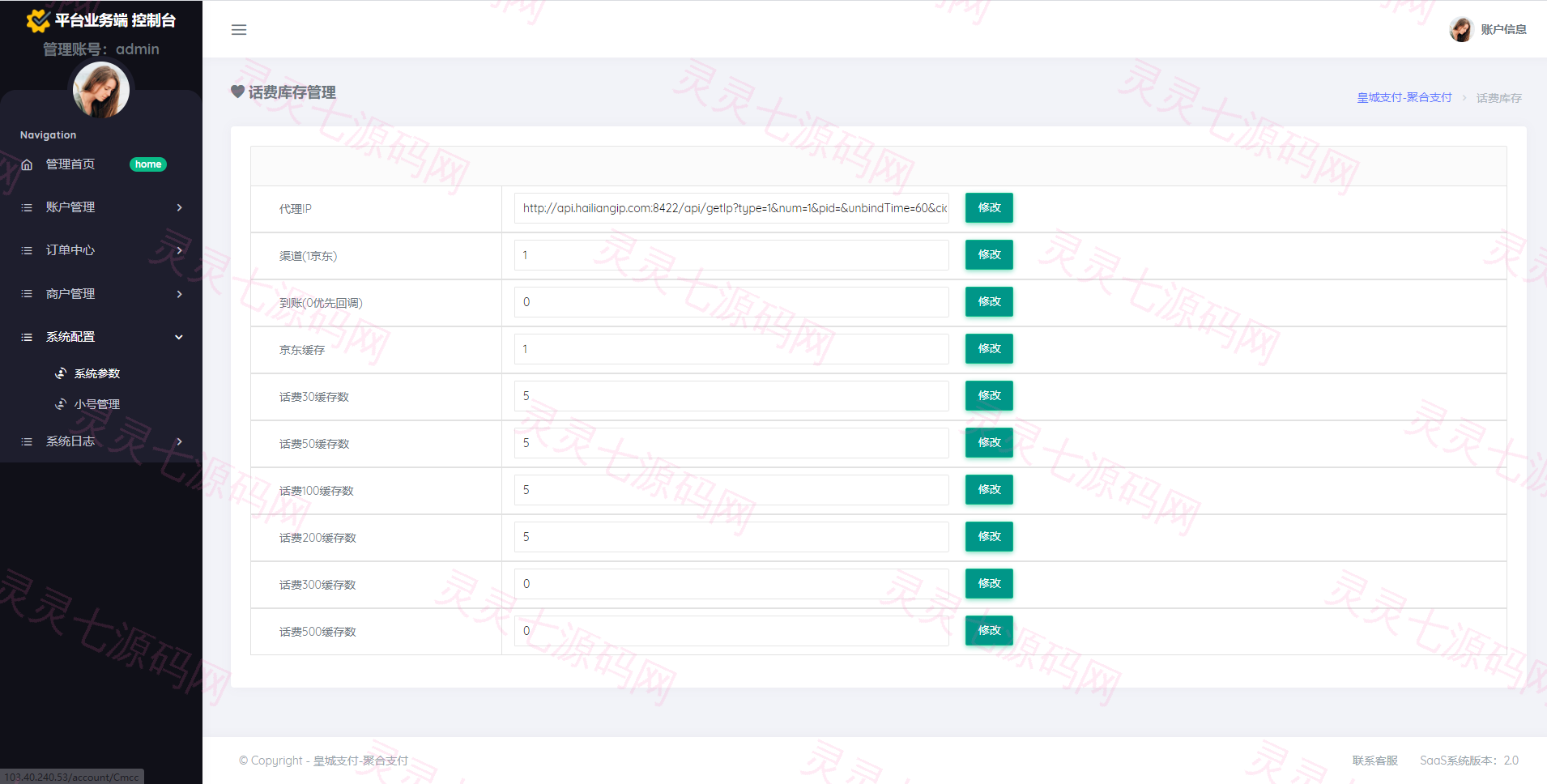Click the heart icon by 话费库存管理
Image resolution: width=1547 pixels, height=784 pixels.
click(237, 92)
